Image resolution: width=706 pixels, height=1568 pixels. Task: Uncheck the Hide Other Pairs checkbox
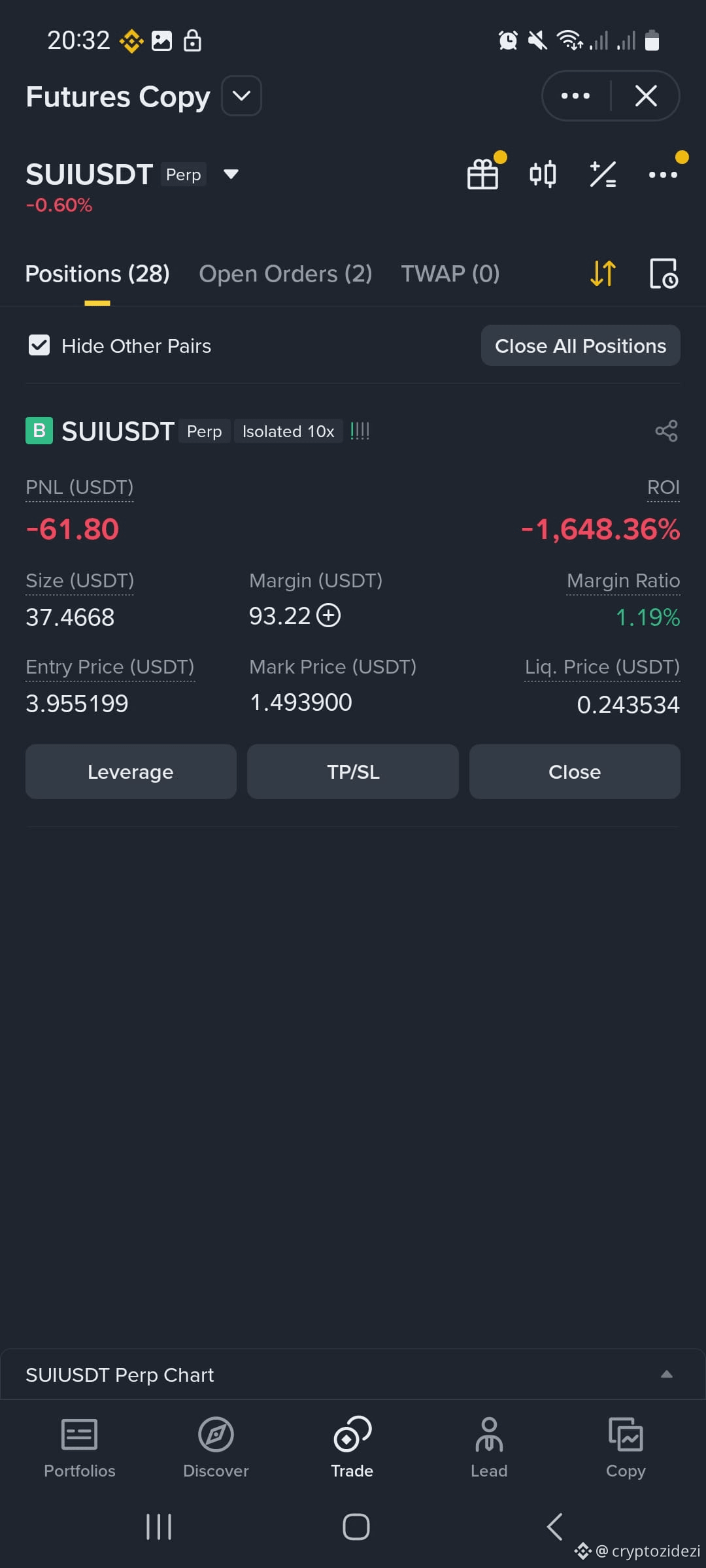(x=39, y=345)
